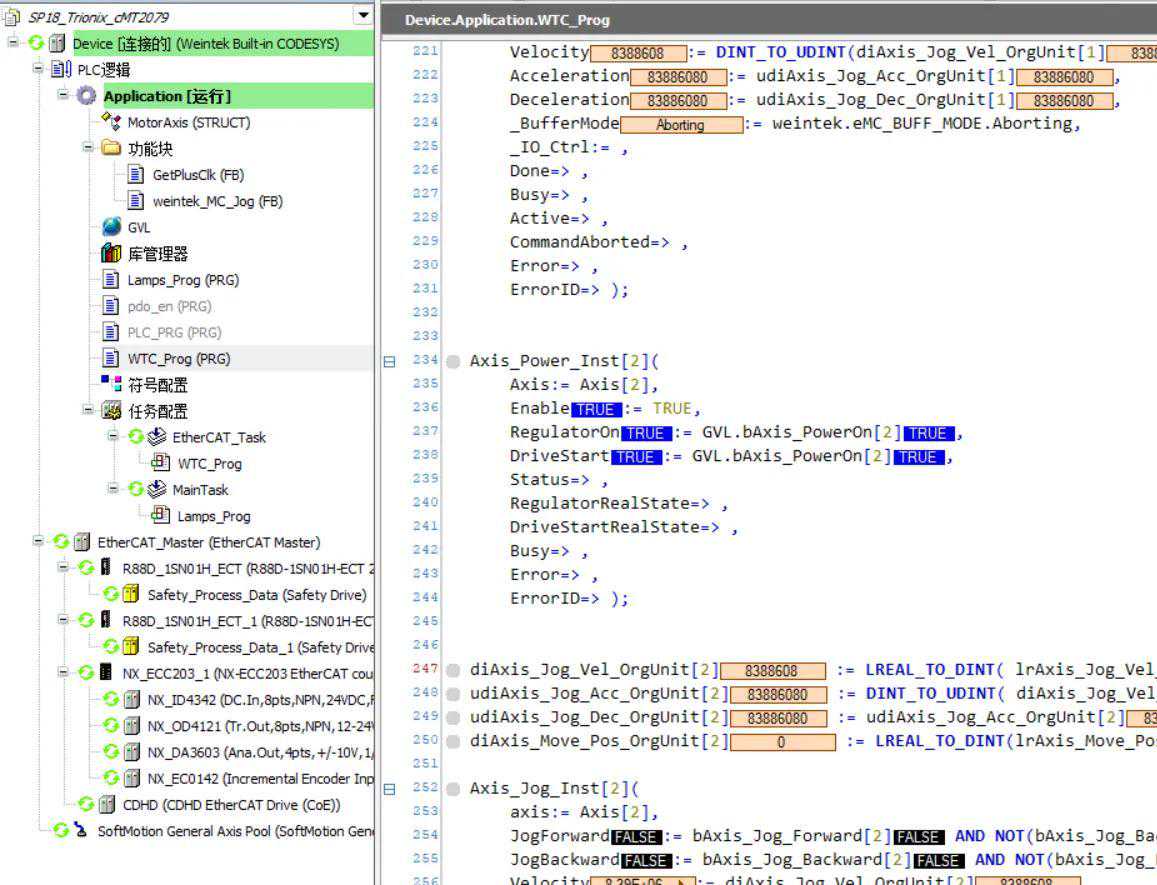
Task: Click the 任务配置 task configuration icon
Action: (x=111, y=411)
